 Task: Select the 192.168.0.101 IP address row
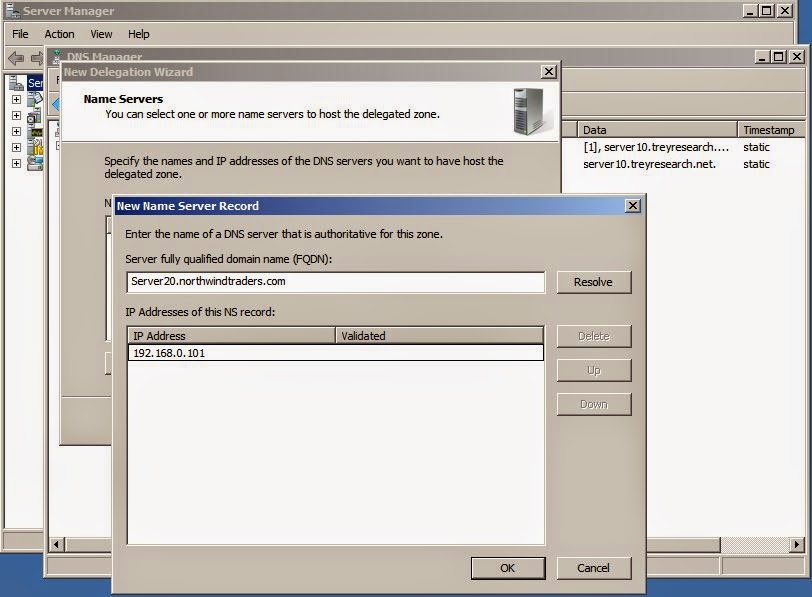336,353
